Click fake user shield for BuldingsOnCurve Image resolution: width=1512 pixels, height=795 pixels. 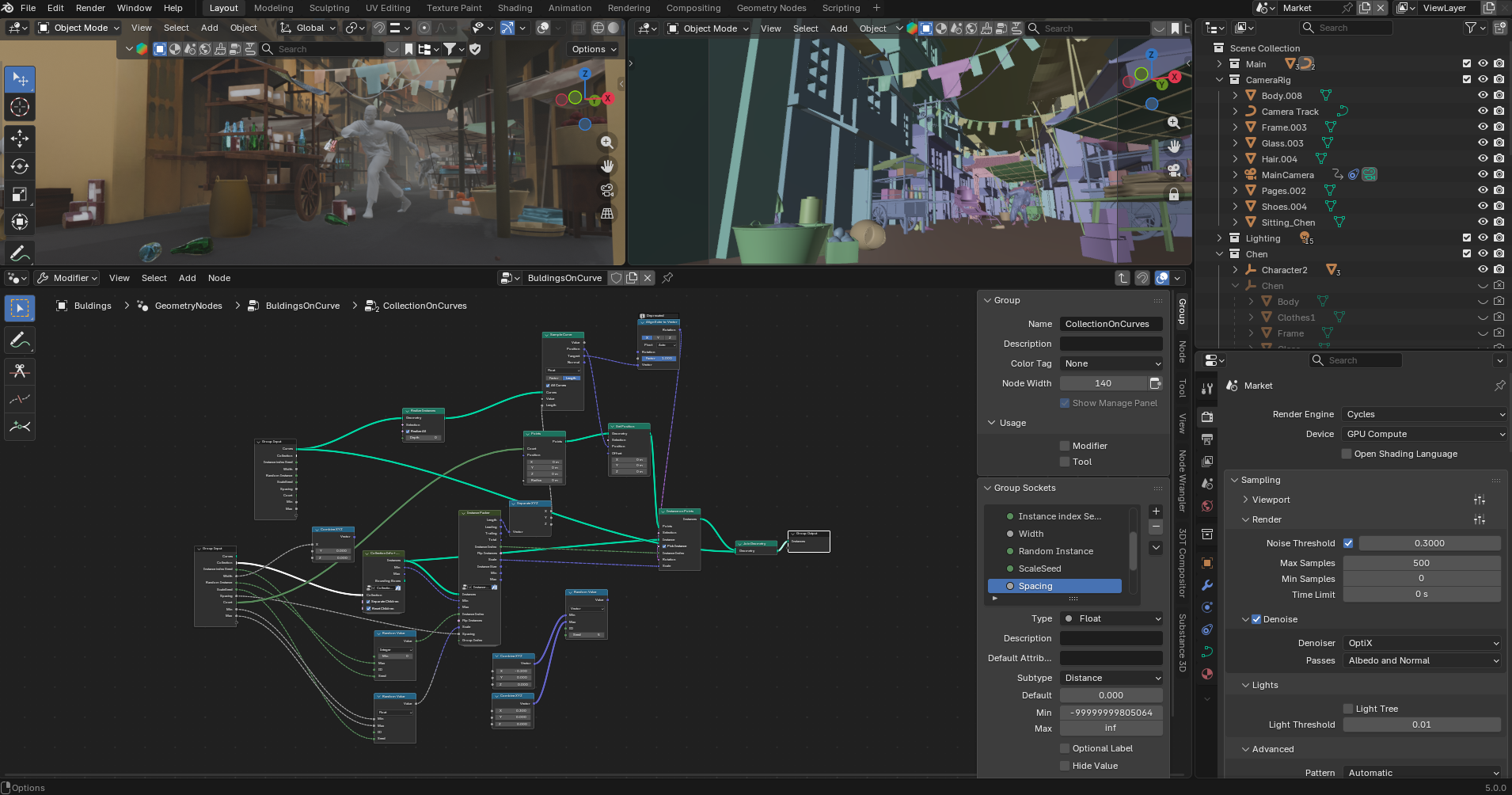[x=616, y=278]
